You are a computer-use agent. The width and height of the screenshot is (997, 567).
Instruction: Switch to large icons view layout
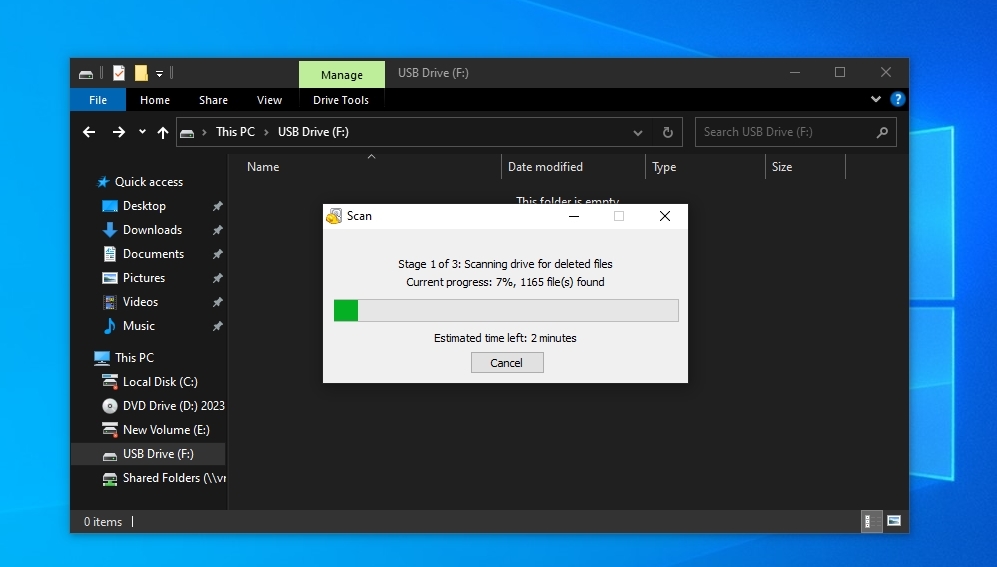click(x=893, y=521)
